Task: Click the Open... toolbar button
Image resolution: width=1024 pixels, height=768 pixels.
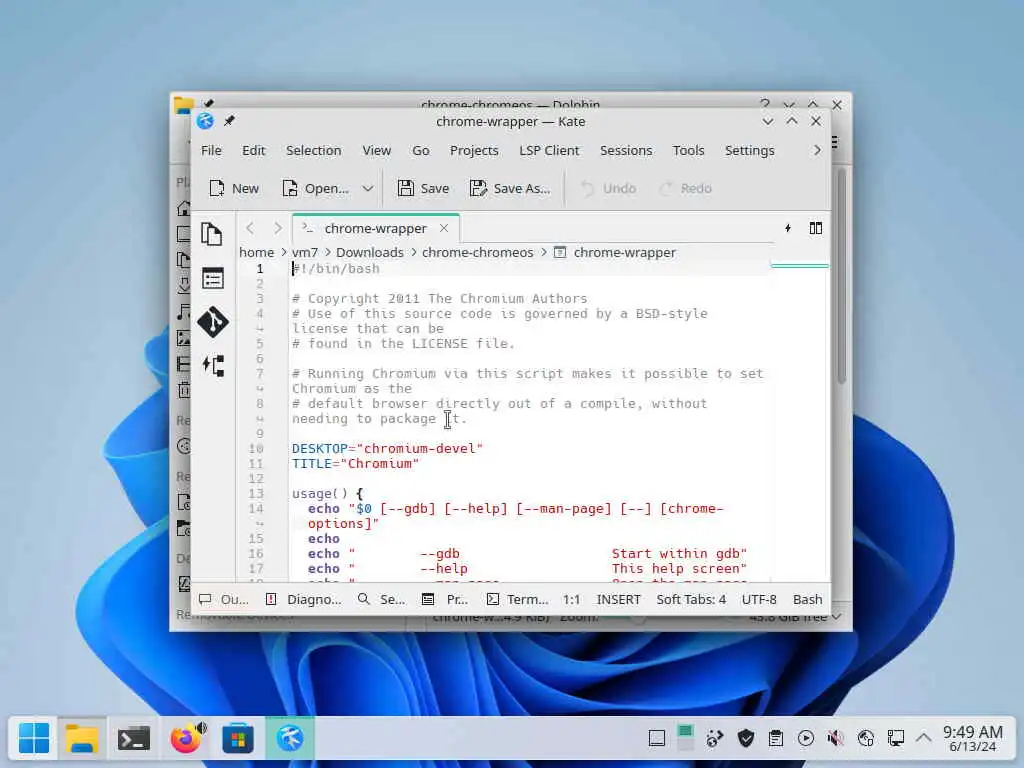Action: (x=315, y=189)
